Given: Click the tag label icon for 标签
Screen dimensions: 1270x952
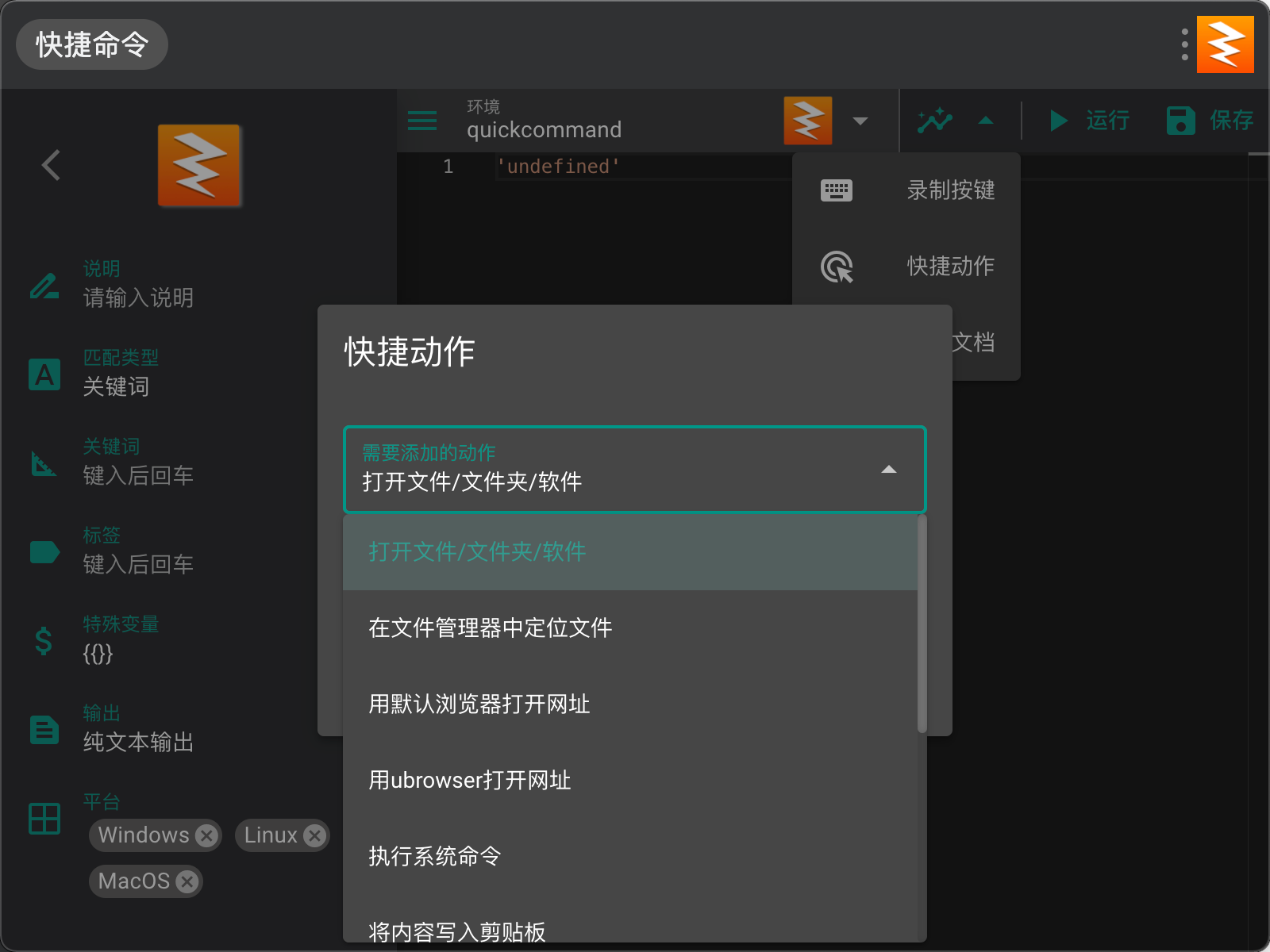Looking at the screenshot, I should coord(44,552).
